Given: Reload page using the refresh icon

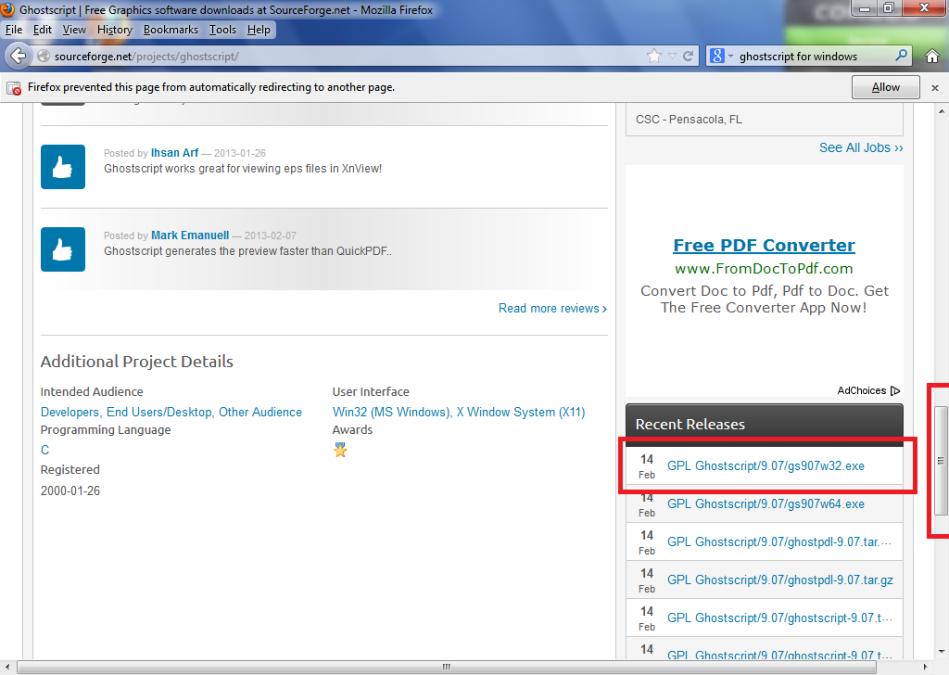Looking at the screenshot, I should click(x=688, y=56).
